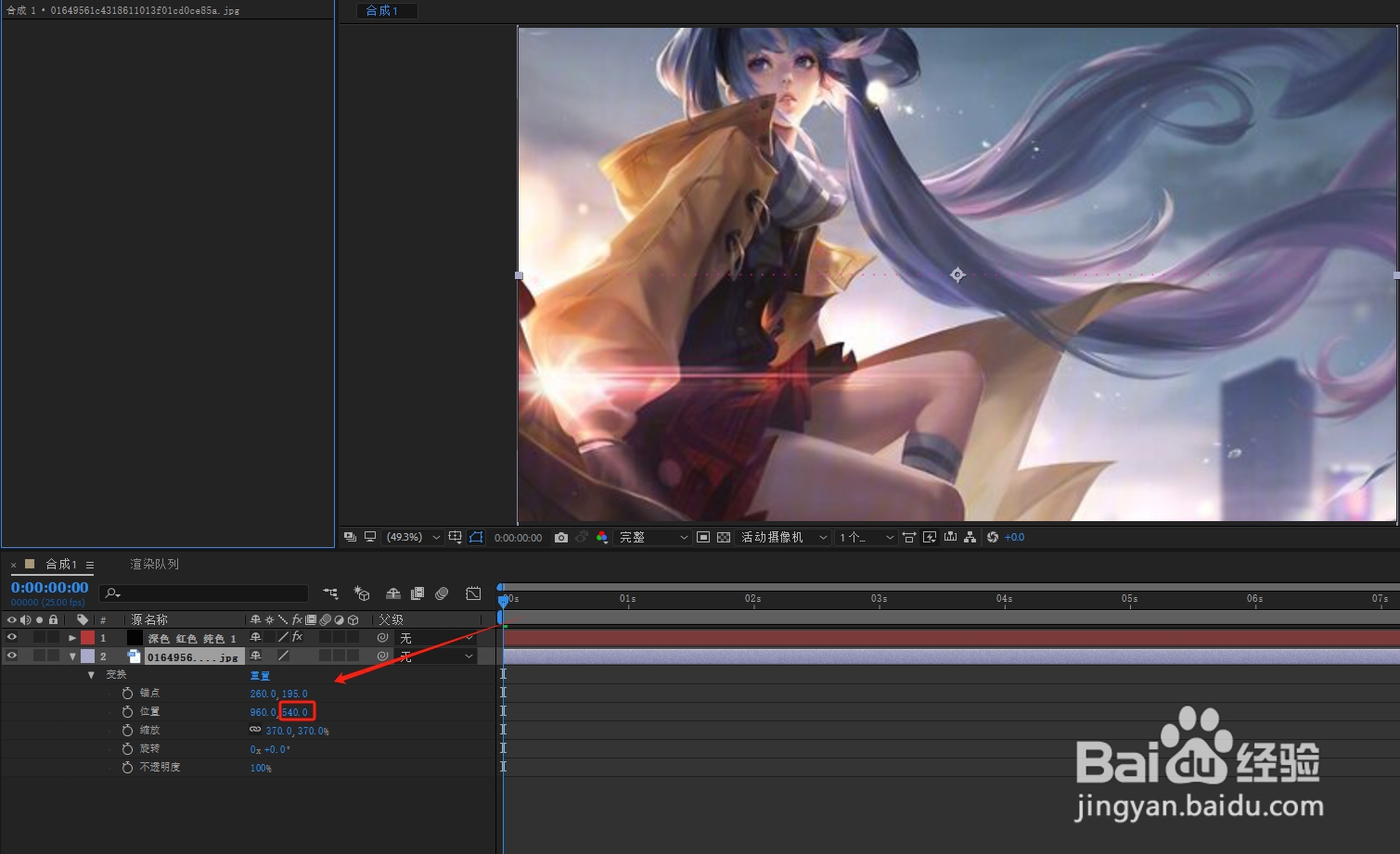
Task: Click layer 2 parent pick whip spiral
Action: tap(382, 656)
